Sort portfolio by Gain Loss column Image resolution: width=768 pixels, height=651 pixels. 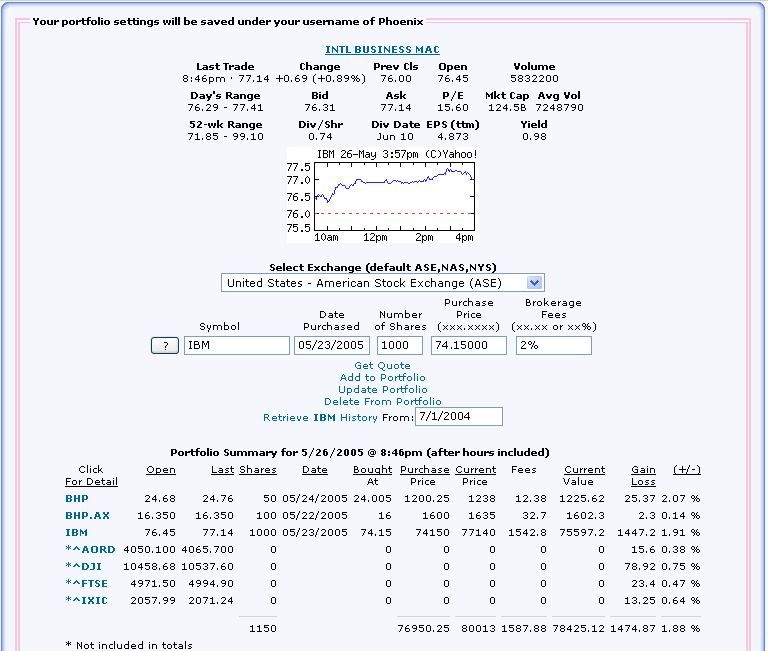click(643, 476)
